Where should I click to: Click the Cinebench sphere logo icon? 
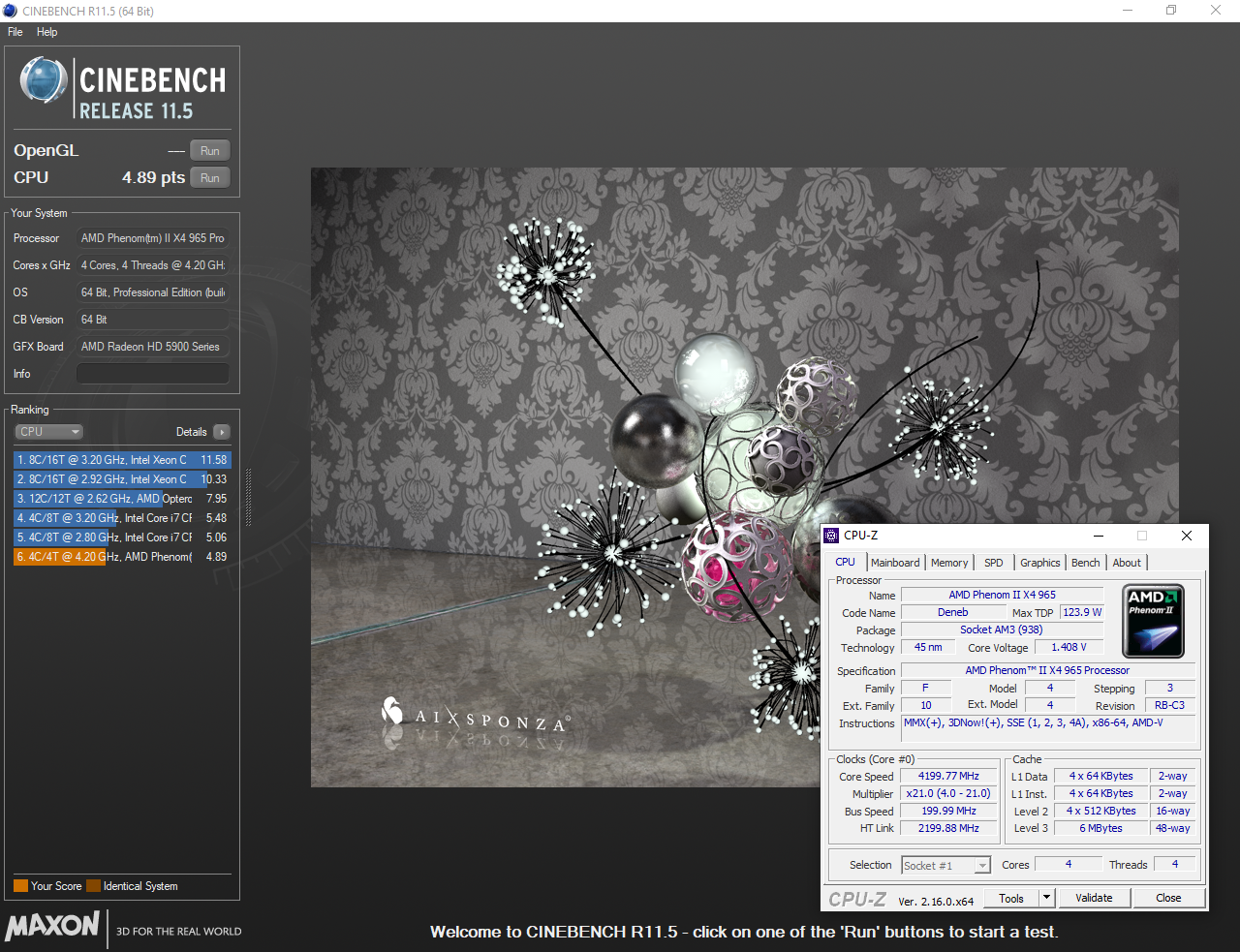pos(44,80)
